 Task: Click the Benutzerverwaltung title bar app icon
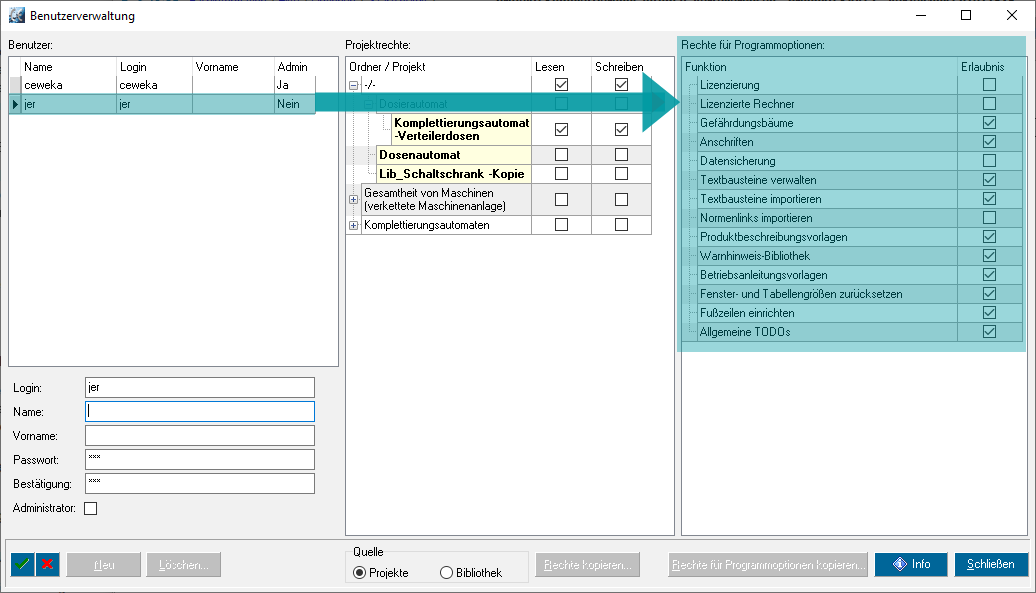coord(16,16)
